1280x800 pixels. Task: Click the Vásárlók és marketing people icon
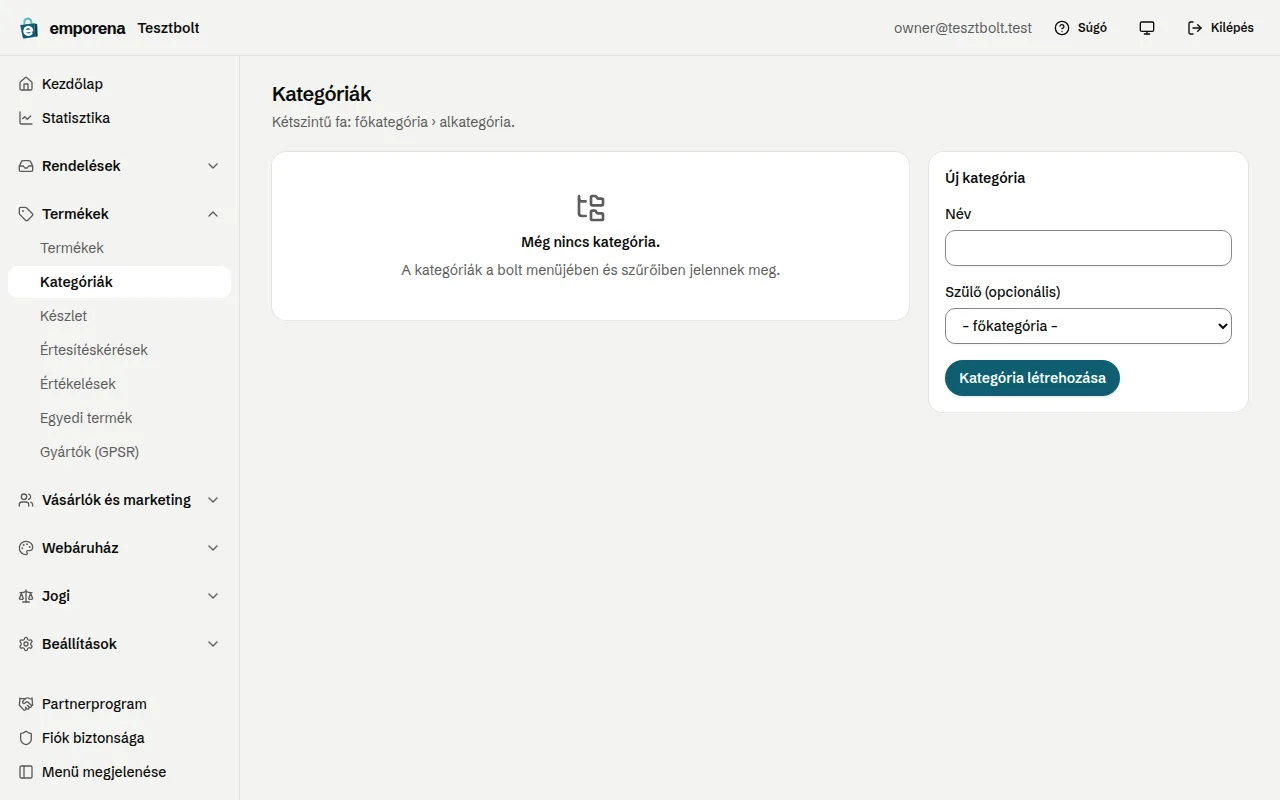(x=26, y=500)
